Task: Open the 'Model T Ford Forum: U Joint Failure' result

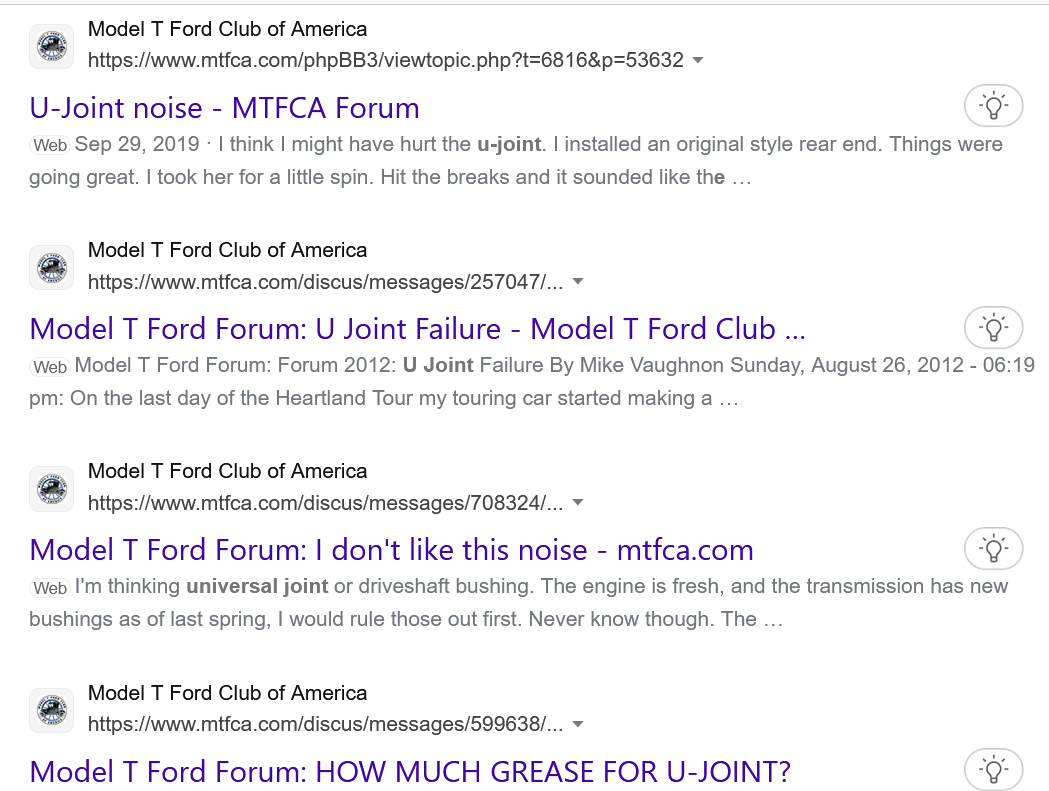Action: [x=417, y=329]
